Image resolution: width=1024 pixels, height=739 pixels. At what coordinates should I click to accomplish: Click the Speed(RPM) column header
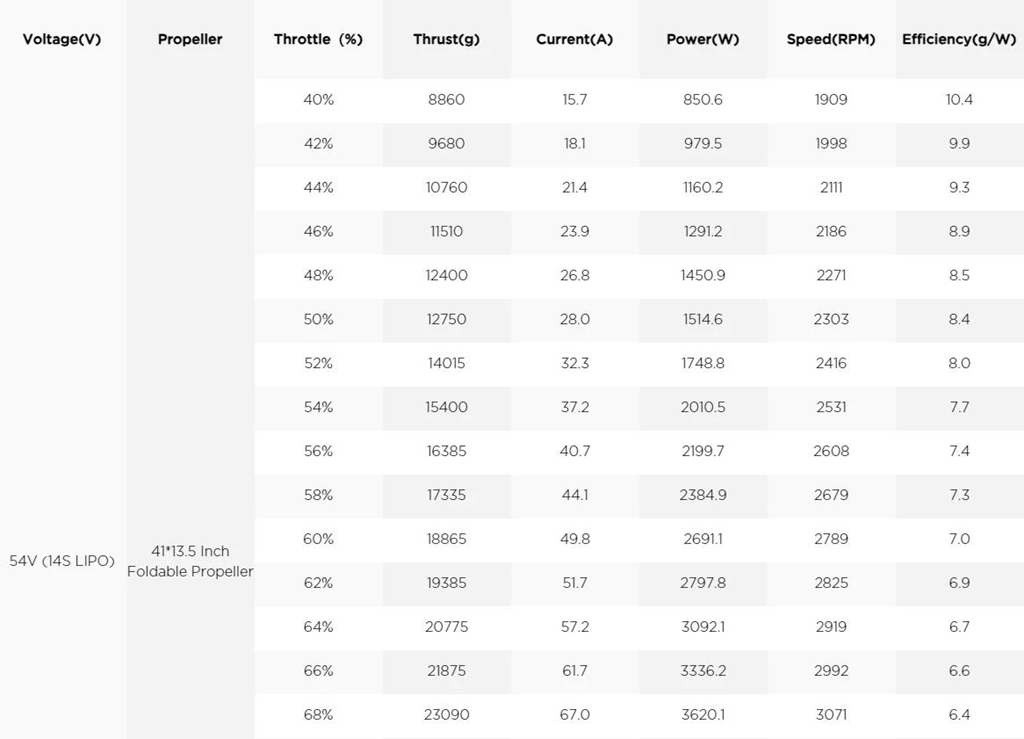[x=831, y=39]
